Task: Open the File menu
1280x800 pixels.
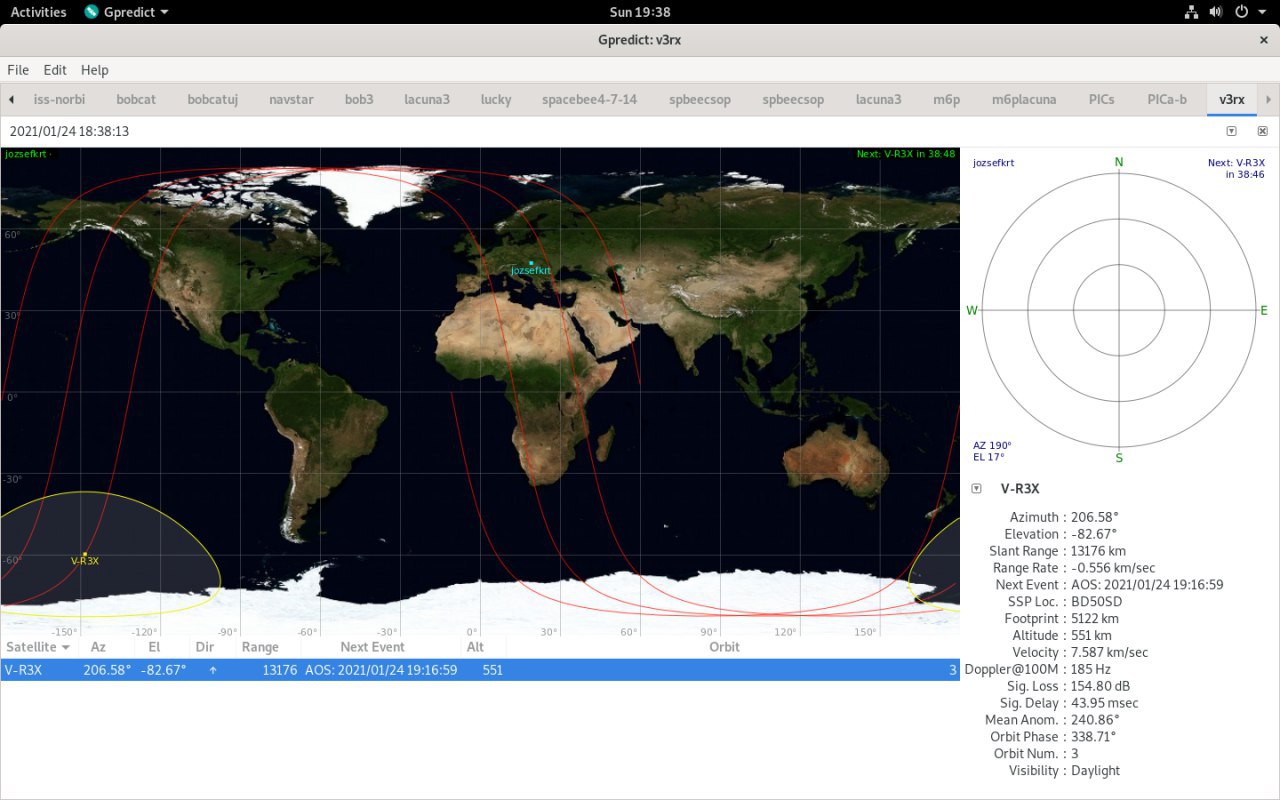Action: pyautogui.click(x=18, y=70)
